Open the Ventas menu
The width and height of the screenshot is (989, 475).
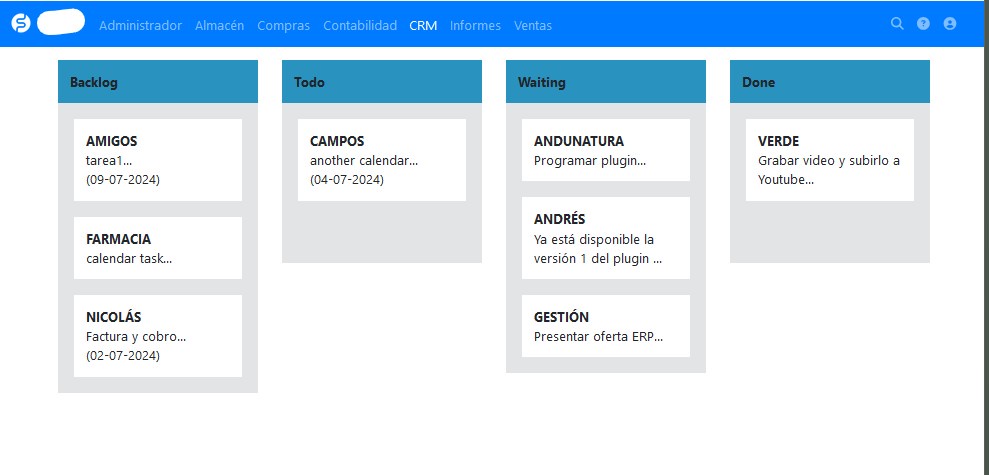coord(533,26)
